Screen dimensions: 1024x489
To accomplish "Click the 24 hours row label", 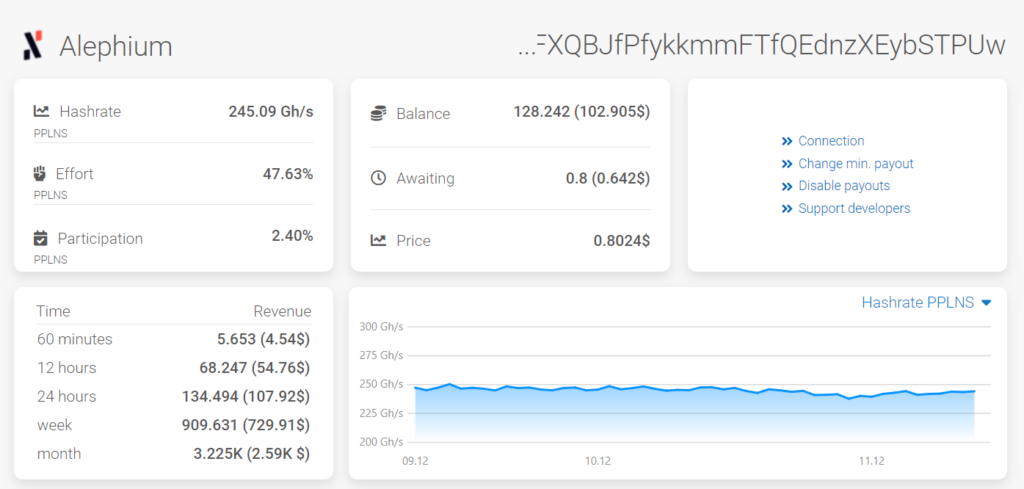I will 67,397.
